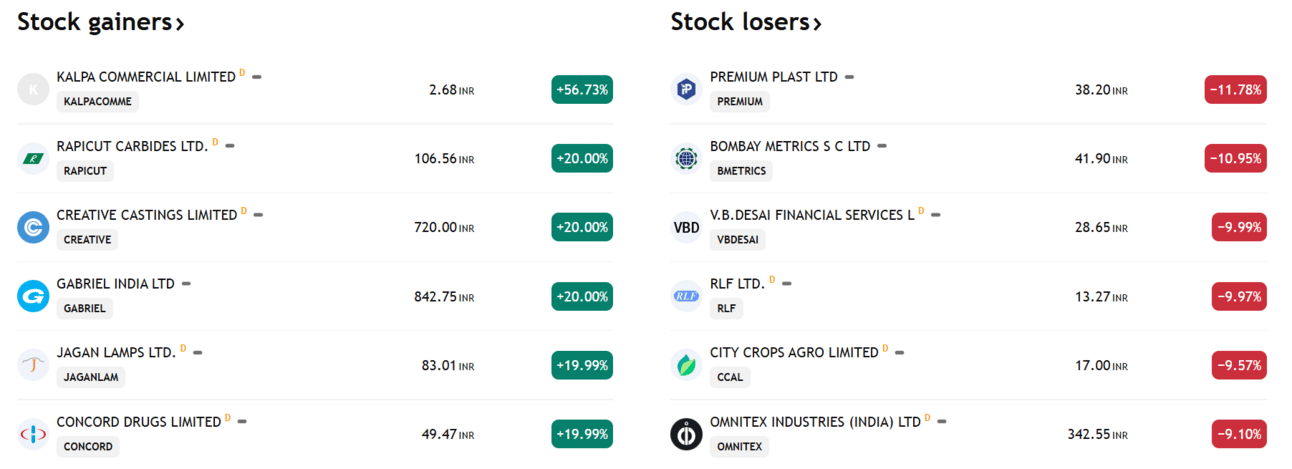
Task: Click the +56.73% gain badge
Action: 582,89
